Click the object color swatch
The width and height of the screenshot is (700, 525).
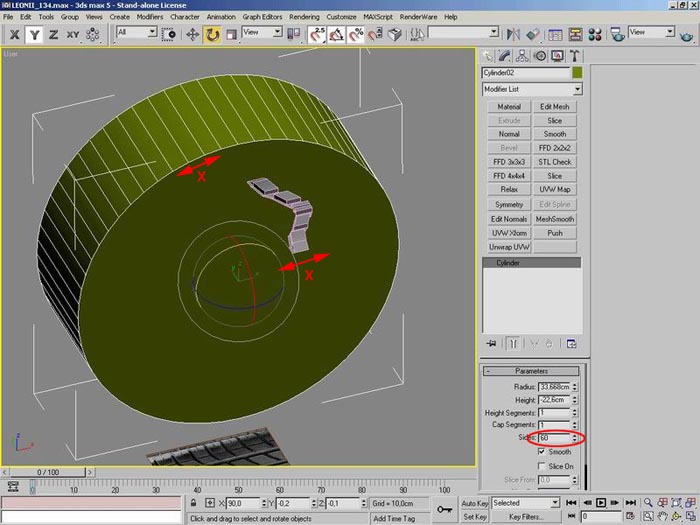577,73
